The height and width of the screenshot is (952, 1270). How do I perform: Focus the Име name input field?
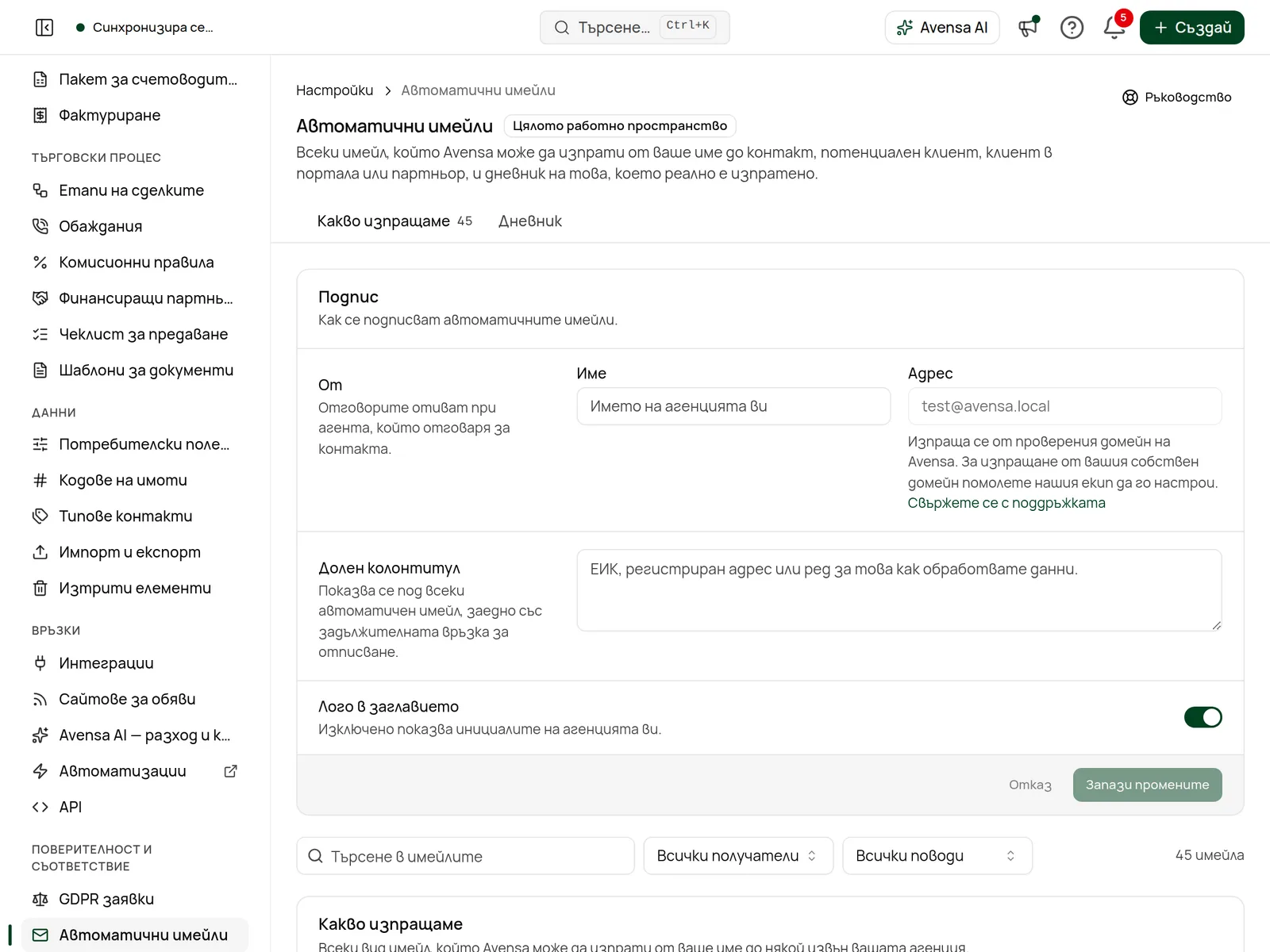[733, 406]
